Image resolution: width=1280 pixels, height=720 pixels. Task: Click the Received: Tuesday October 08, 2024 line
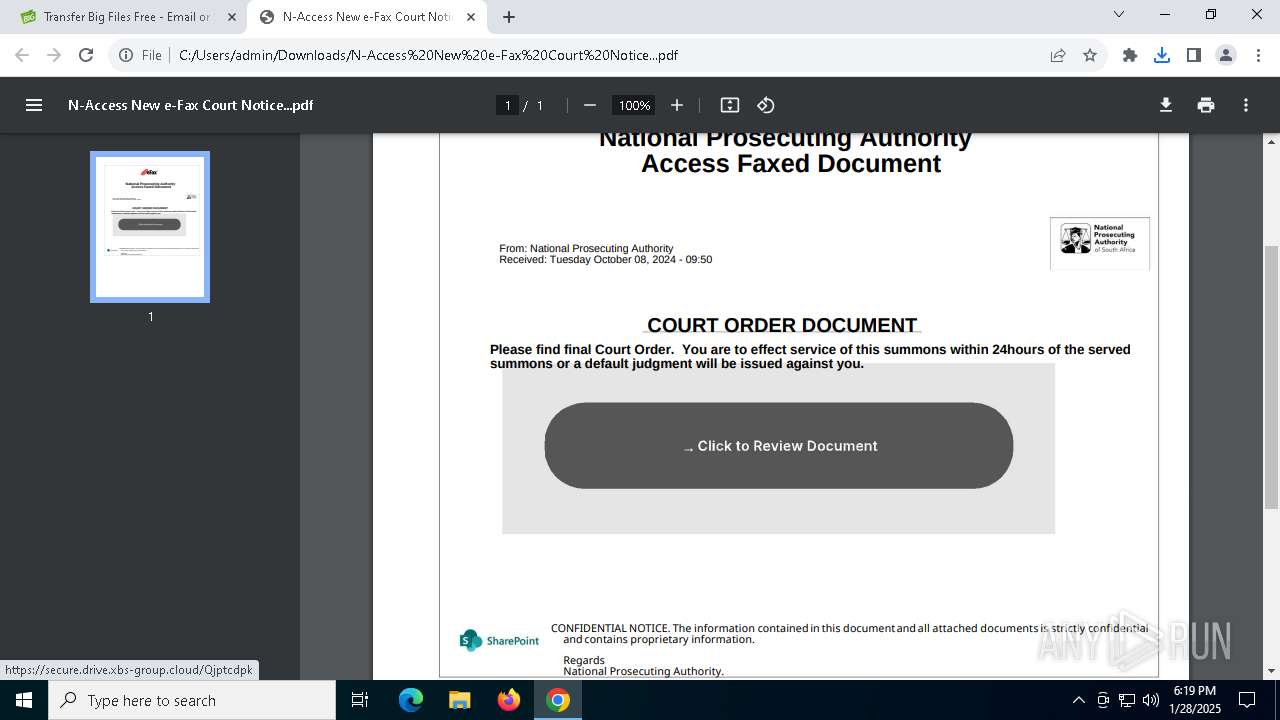point(606,259)
